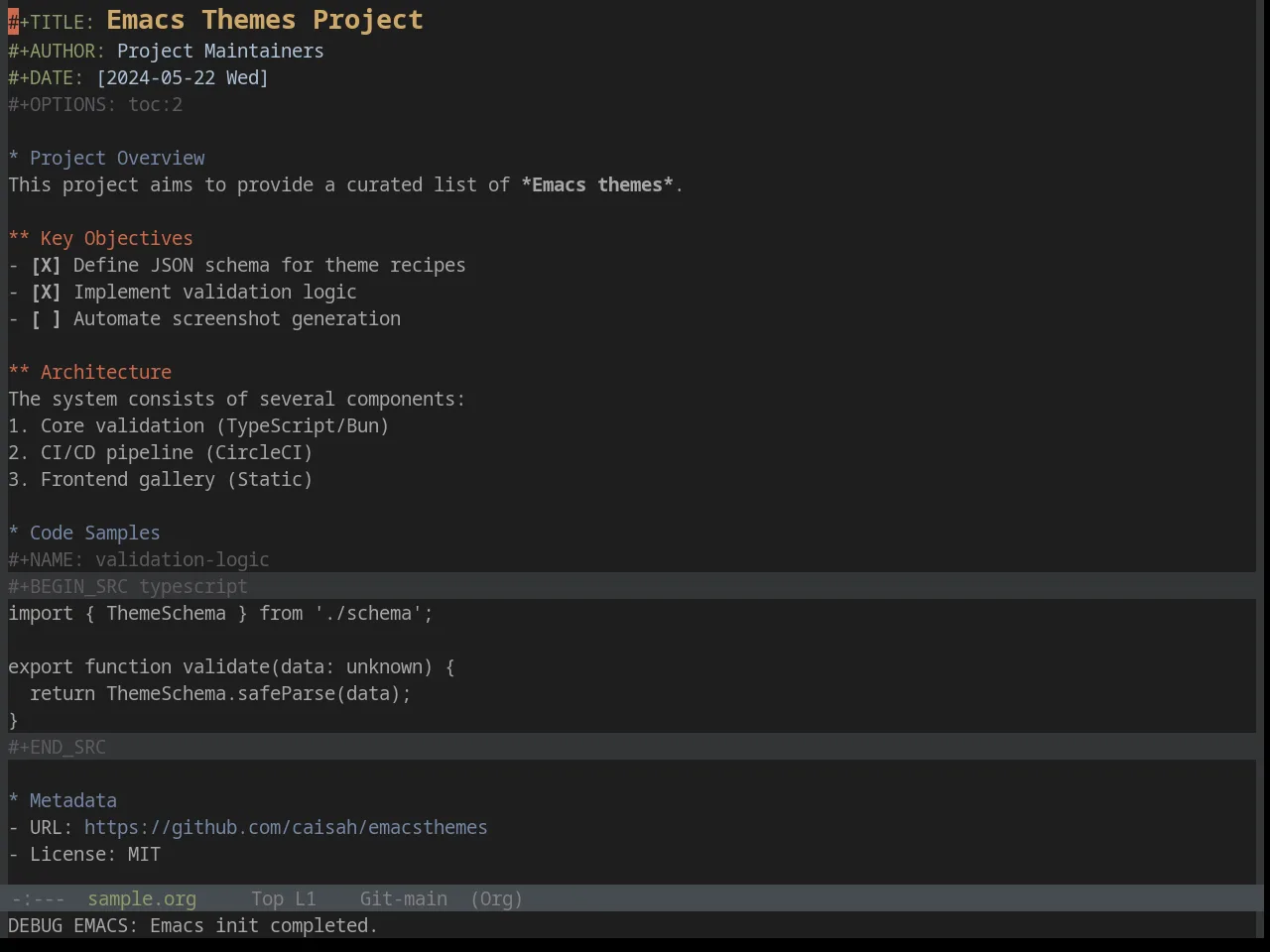The height and width of the screenshot is (952, 1270).
Task: Collapse the 'Metadata' heading
Action: 63,801
